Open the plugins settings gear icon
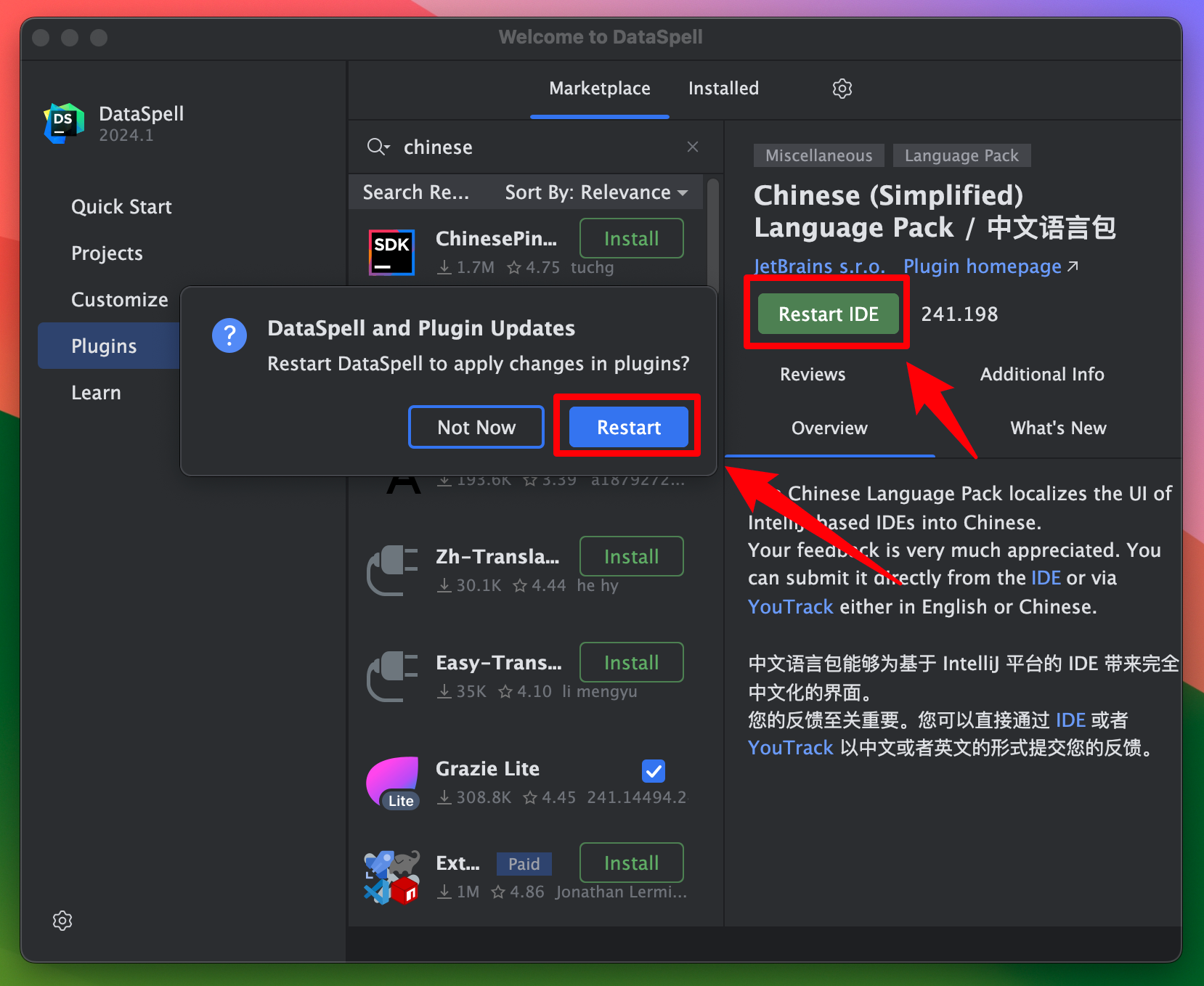This screenshot has width=1204, height=986. [842, 89]
